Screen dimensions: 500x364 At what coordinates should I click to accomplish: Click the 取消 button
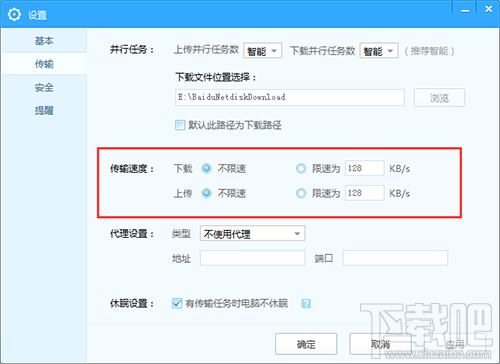[x=380, y=344]
